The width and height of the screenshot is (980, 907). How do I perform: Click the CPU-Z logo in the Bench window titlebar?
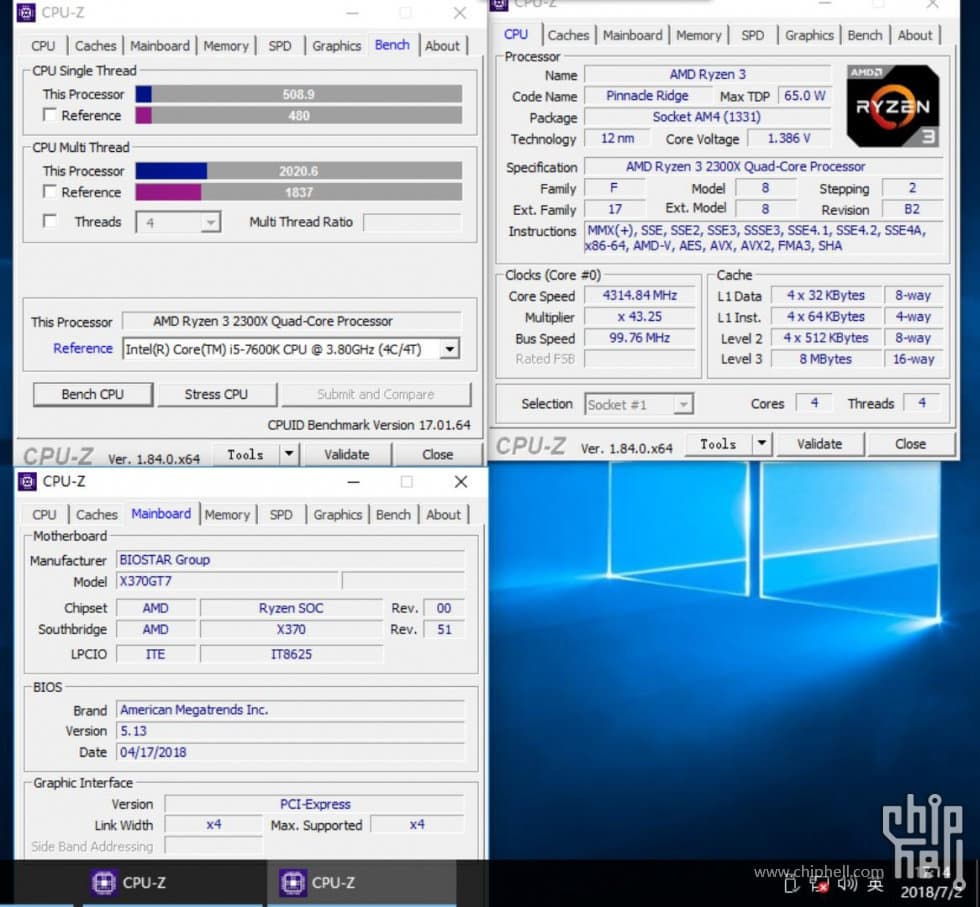coord(25,12)
